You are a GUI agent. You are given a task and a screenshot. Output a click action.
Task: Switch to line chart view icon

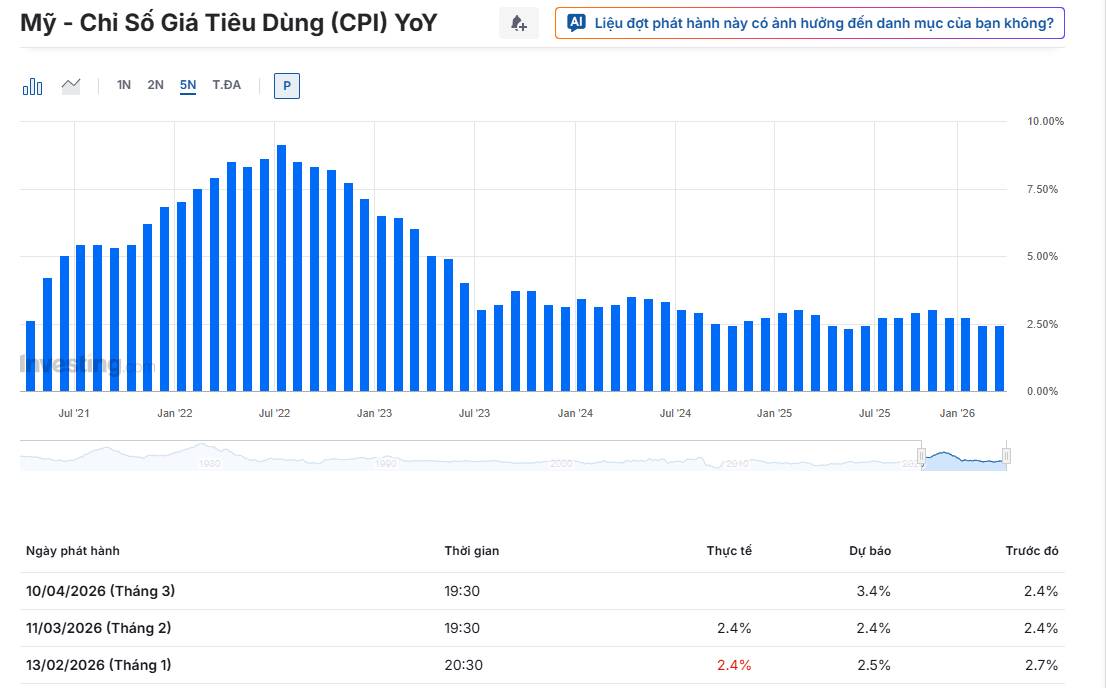(x=71, y=86)
